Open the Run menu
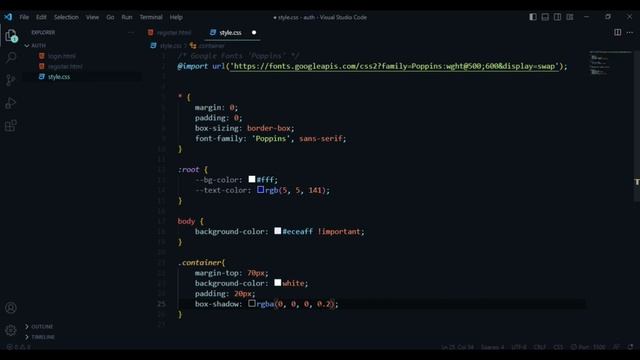The image size is (640, 360). pyautogui.click(x=127, y=17)
